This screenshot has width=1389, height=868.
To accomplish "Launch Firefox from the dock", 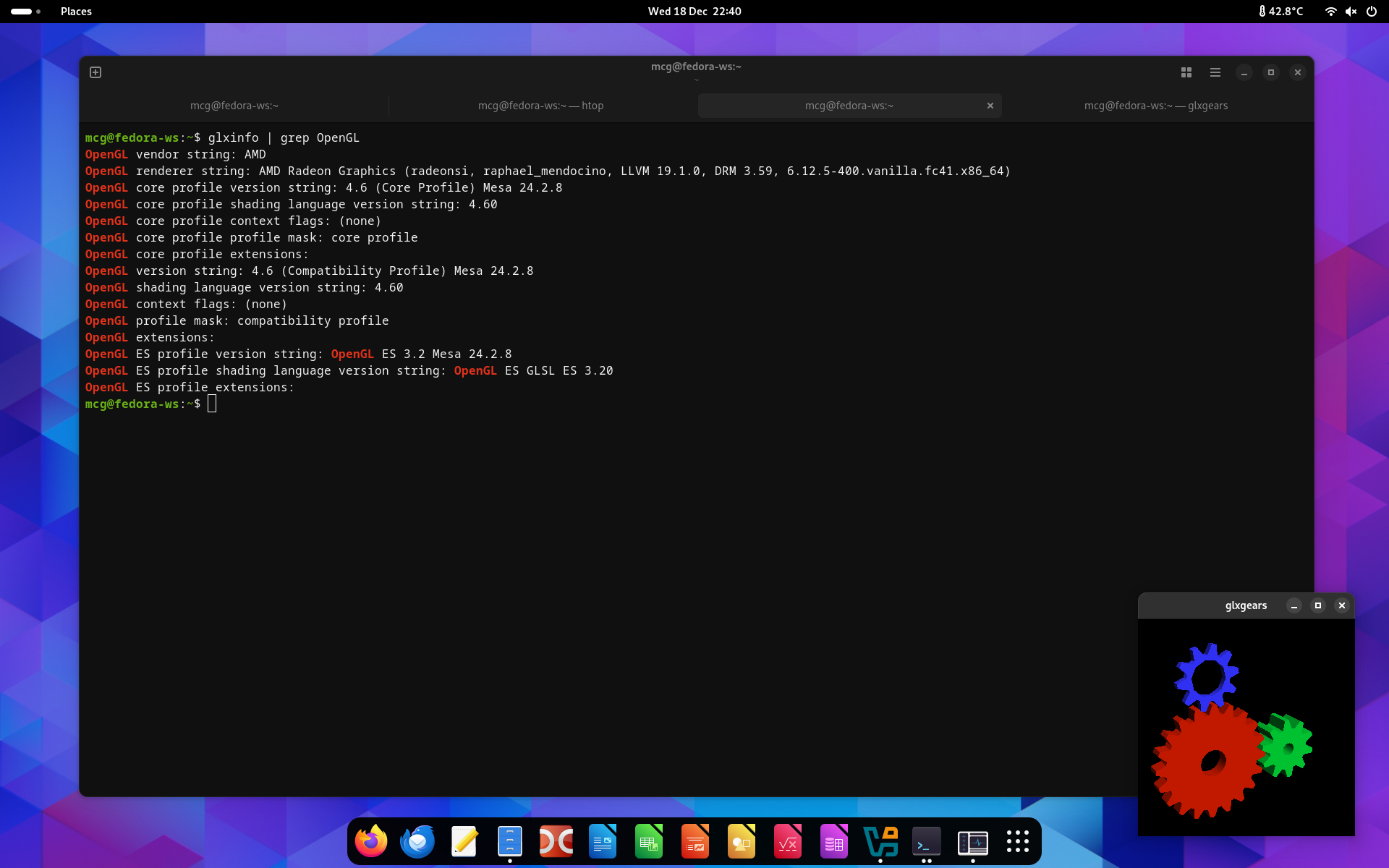I will pyautogui.click(x=371, y=842).
